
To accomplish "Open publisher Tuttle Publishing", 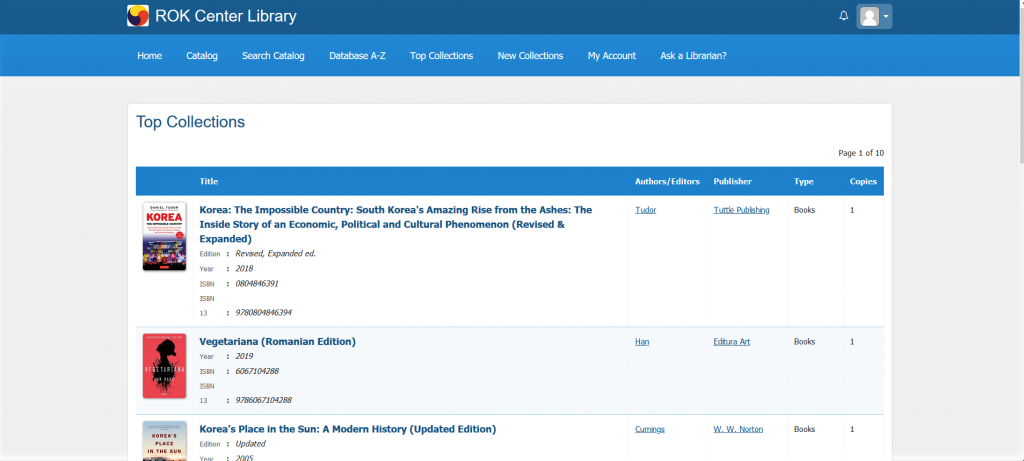I will pos(741,210).
